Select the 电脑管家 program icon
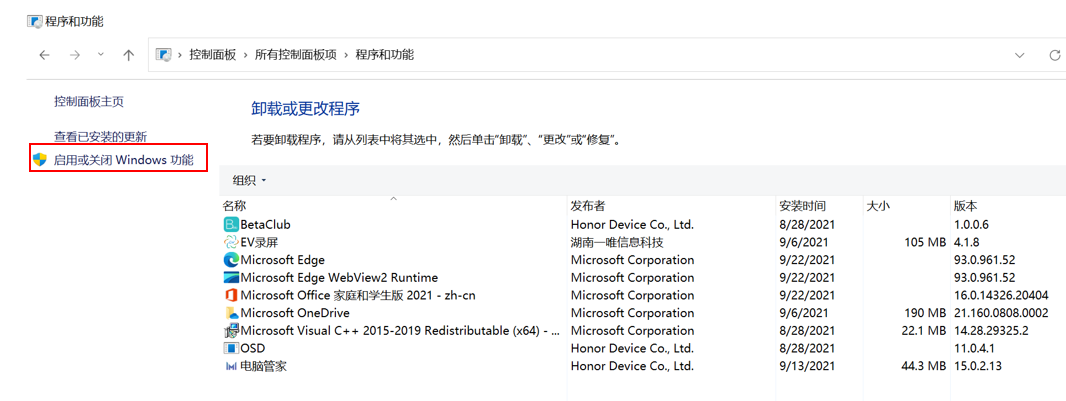Viewport: 1066px width, 401px height. tap(231, 366)
